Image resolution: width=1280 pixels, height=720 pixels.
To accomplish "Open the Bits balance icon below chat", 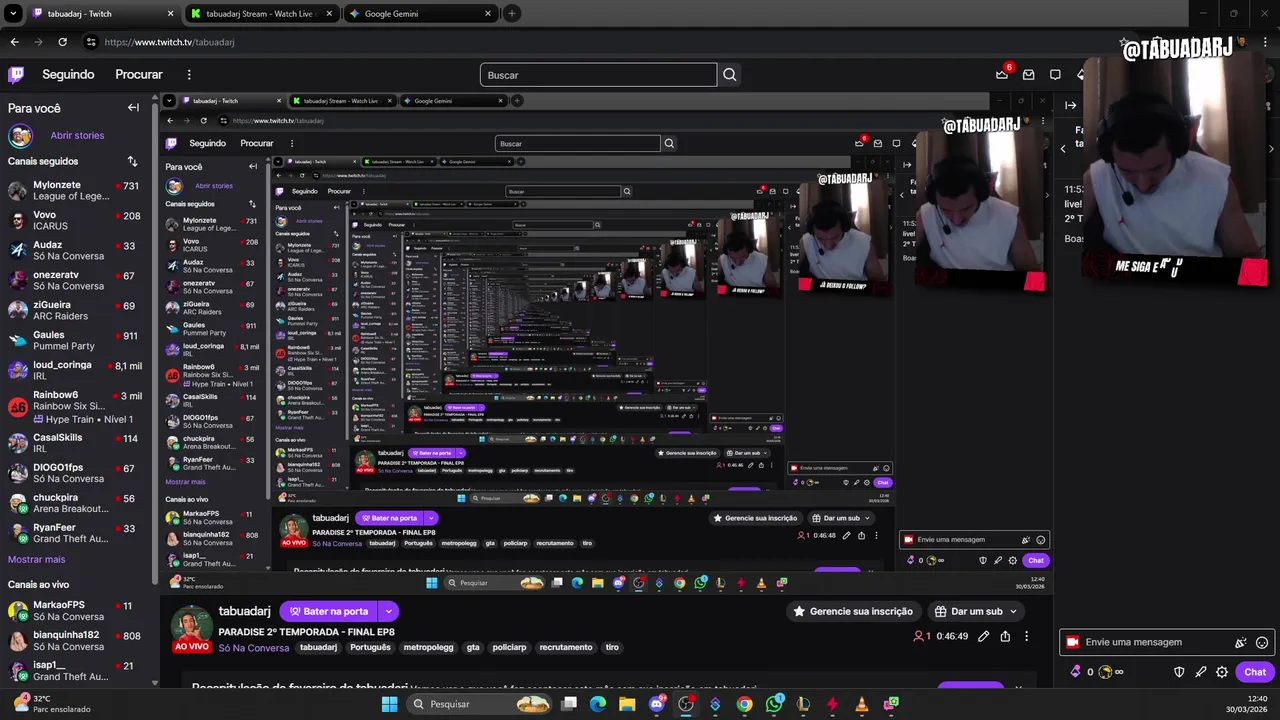I will (1076, 672).
